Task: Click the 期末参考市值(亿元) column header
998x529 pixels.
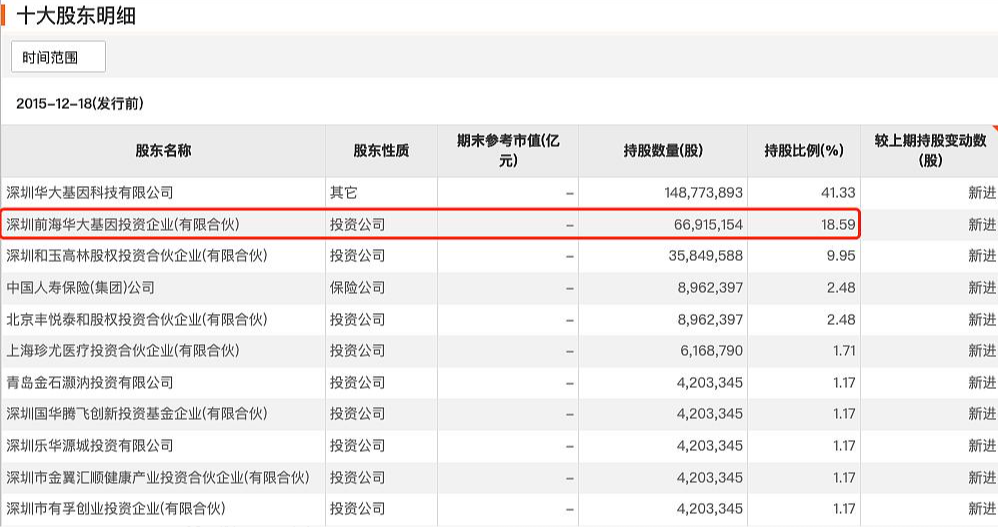Action: 508,150
